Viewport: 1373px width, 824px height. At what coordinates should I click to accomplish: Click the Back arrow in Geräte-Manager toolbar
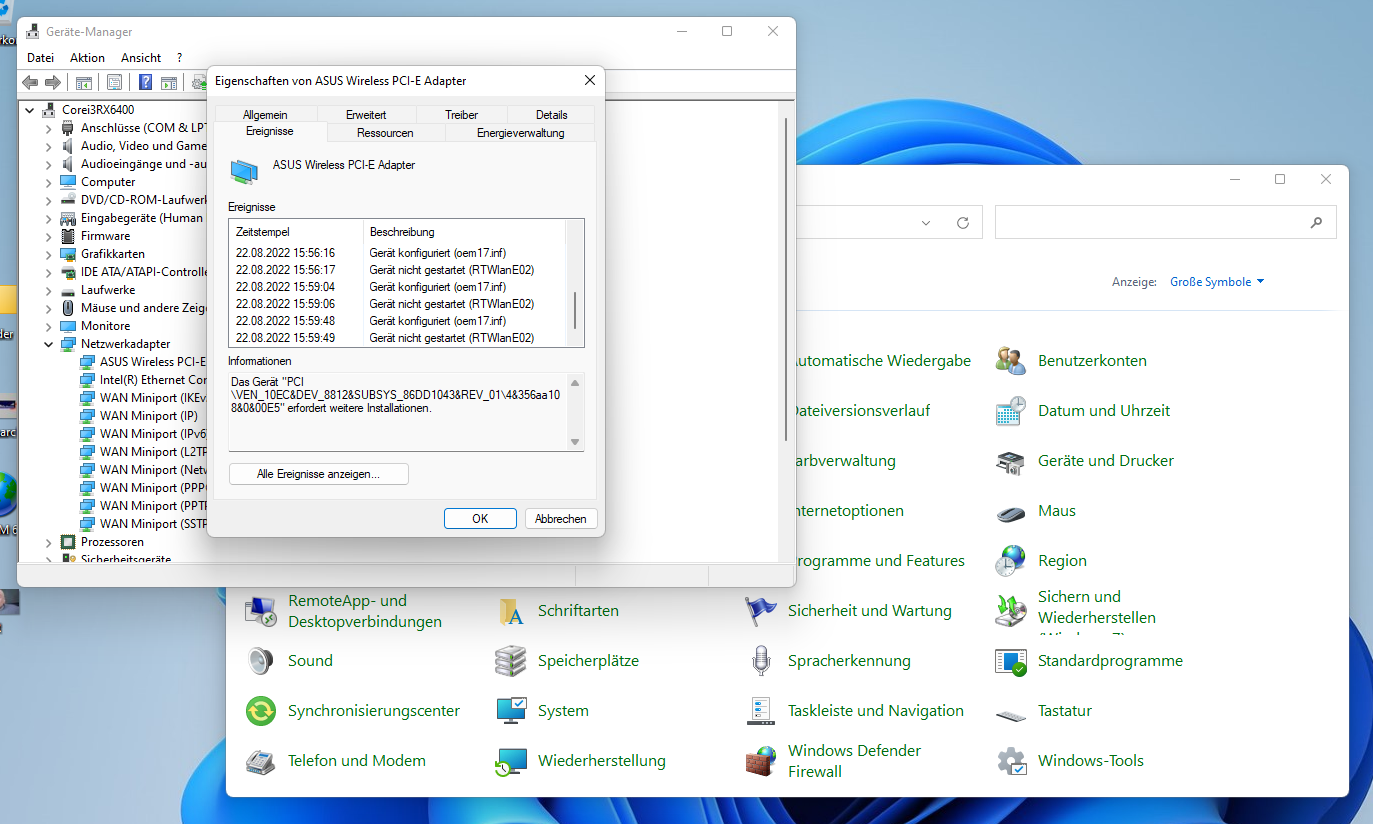pos(30,82)
